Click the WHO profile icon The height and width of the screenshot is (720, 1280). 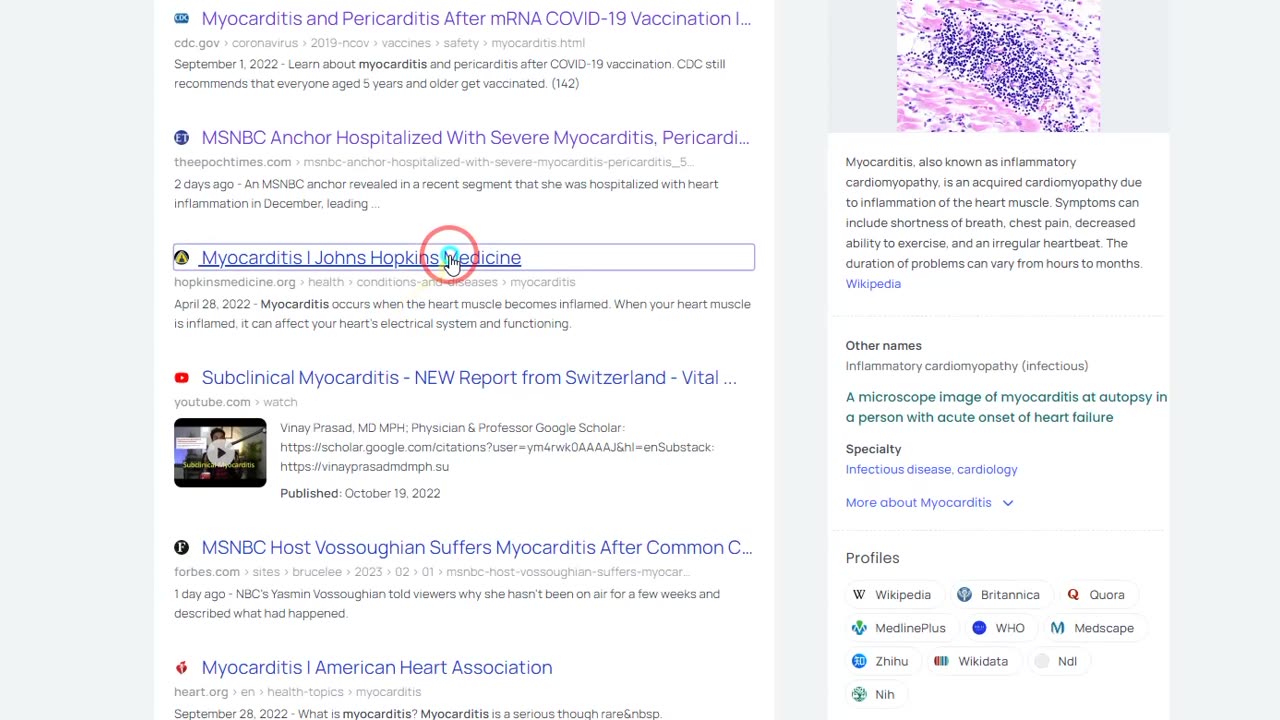click(979, 628)
